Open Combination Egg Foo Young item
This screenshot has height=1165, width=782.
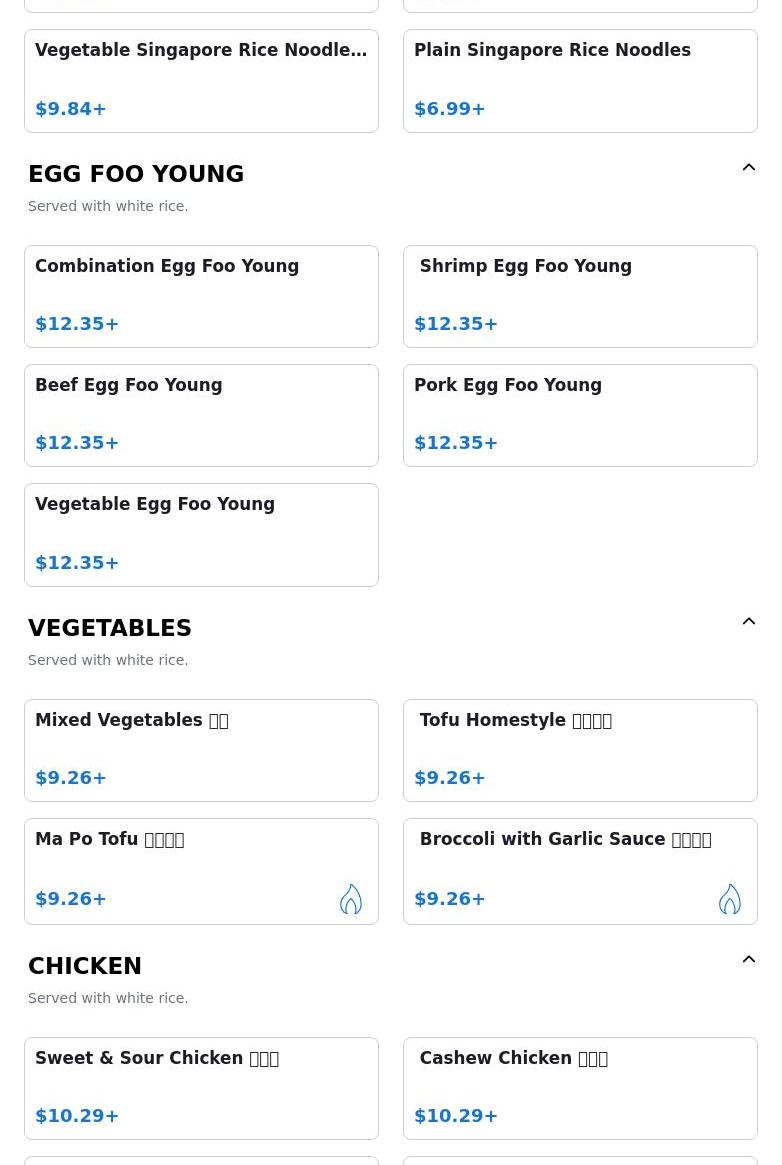[x=201, y=296]
